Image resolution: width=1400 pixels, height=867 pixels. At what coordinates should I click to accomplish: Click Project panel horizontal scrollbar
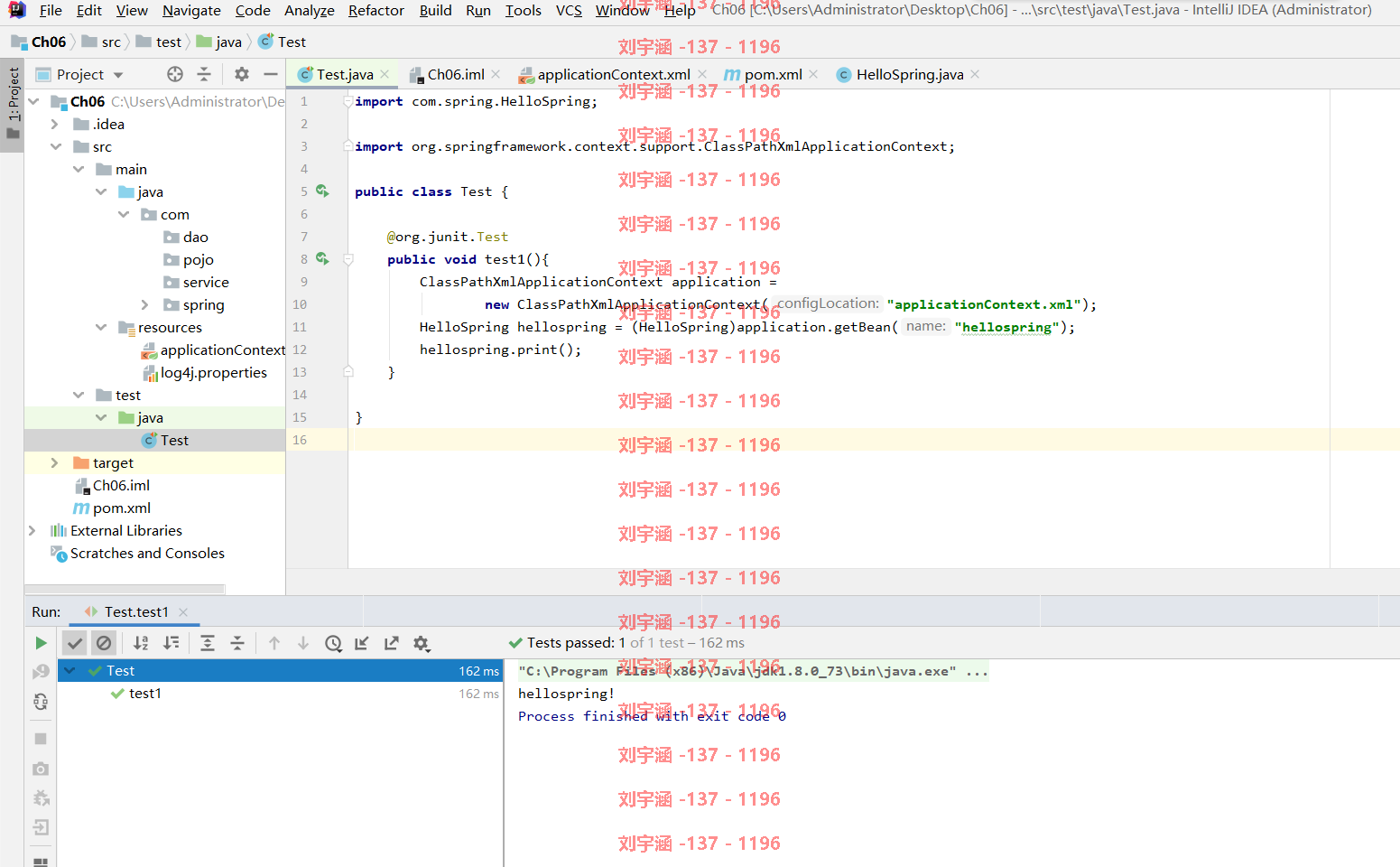[125, 589]
